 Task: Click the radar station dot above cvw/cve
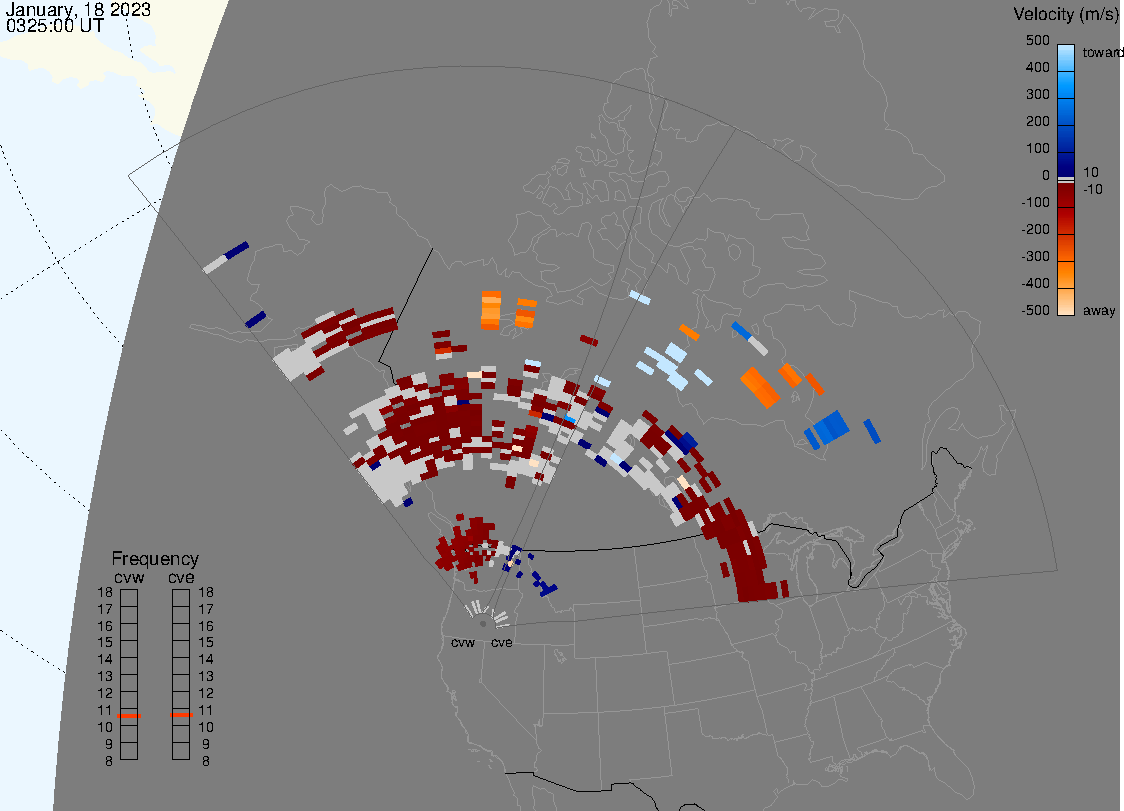[x=483, y=623]
